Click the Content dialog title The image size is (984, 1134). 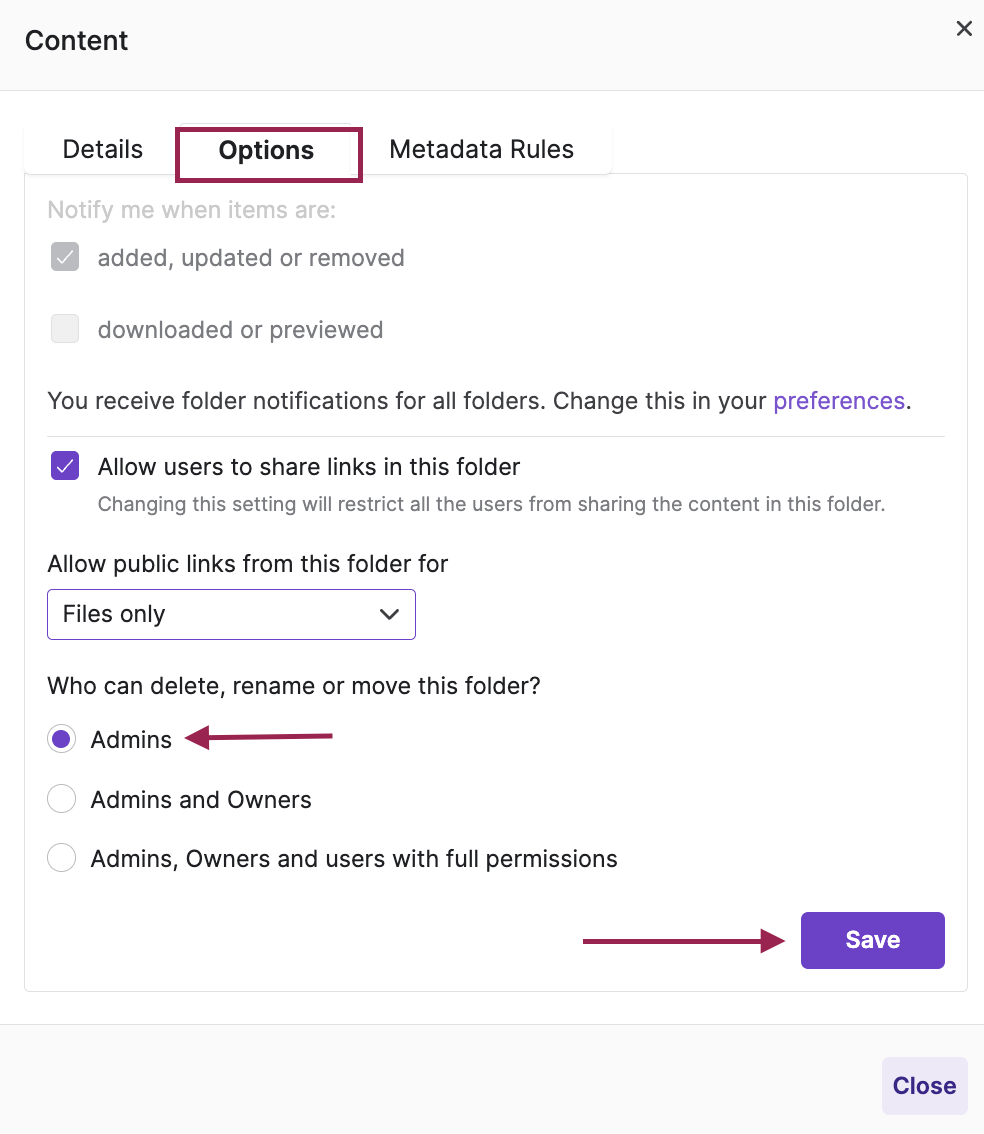point(77,41)
